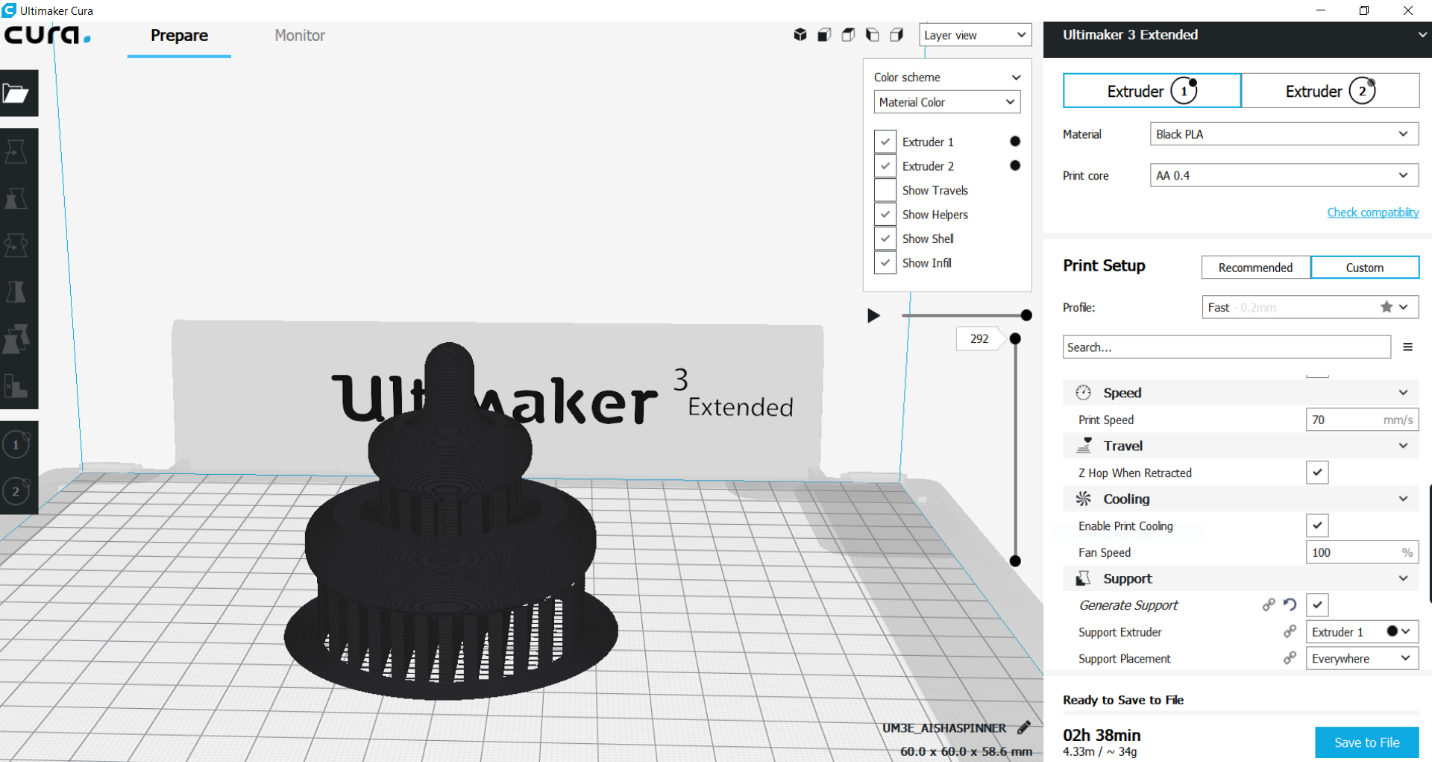This screenshot has width=1432, height=762.
Task: Select the Extruder 1 tab
Action: [x=1152, y=91]
